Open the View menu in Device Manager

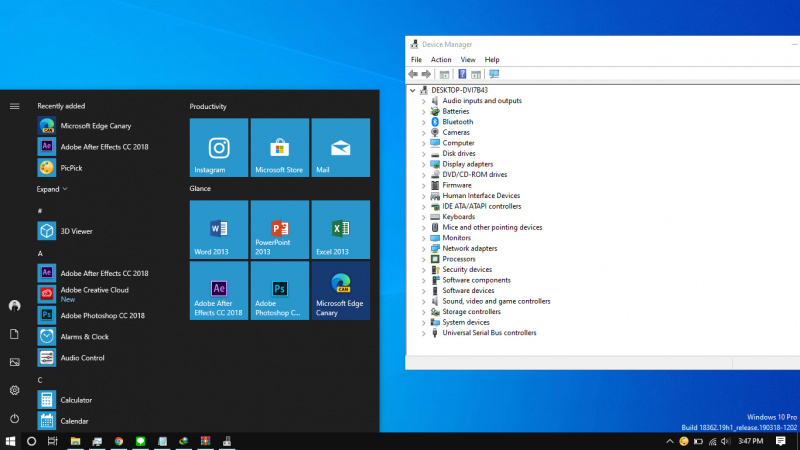(468, 60)
